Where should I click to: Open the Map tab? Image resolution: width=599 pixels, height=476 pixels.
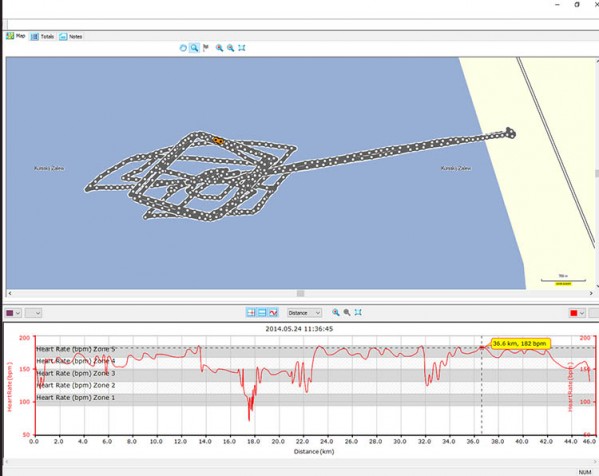(x=16, y=36)
